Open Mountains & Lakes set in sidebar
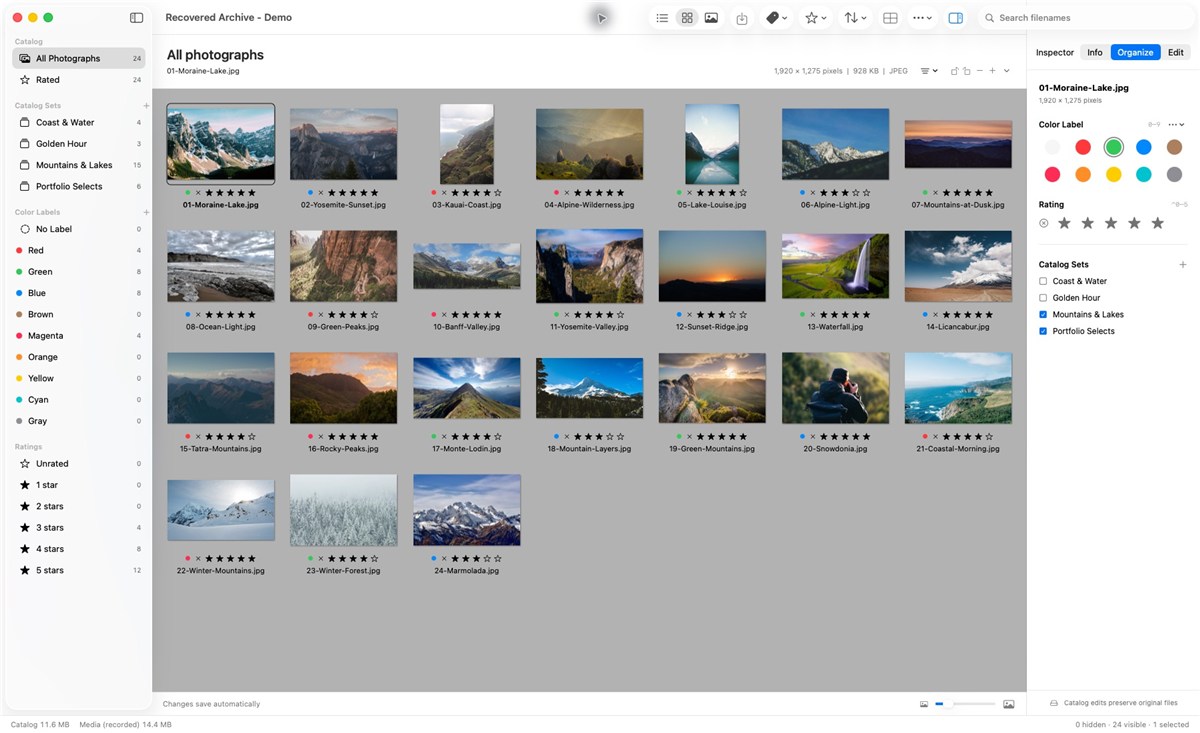The height and width of the screenshot is (733, 1200). [x=79, y=165]
